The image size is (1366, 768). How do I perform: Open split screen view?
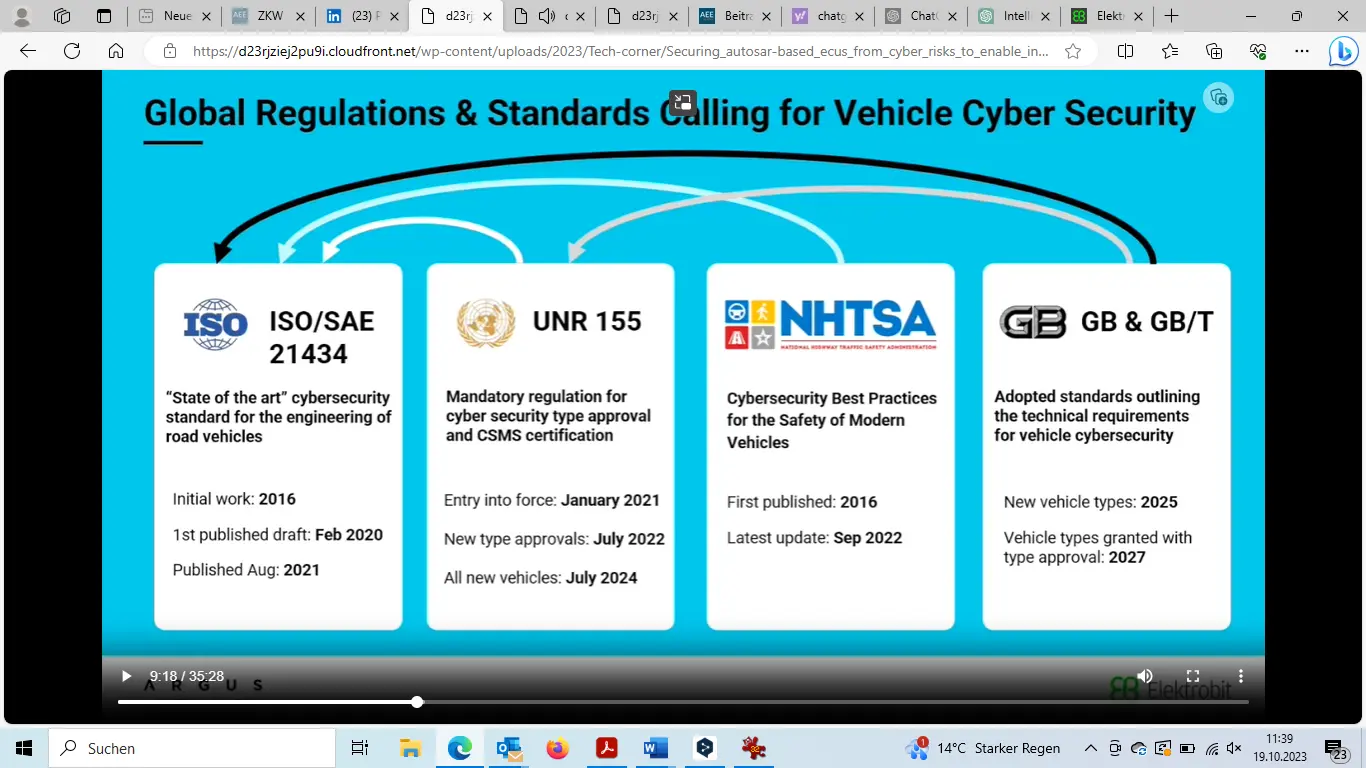1125,51
